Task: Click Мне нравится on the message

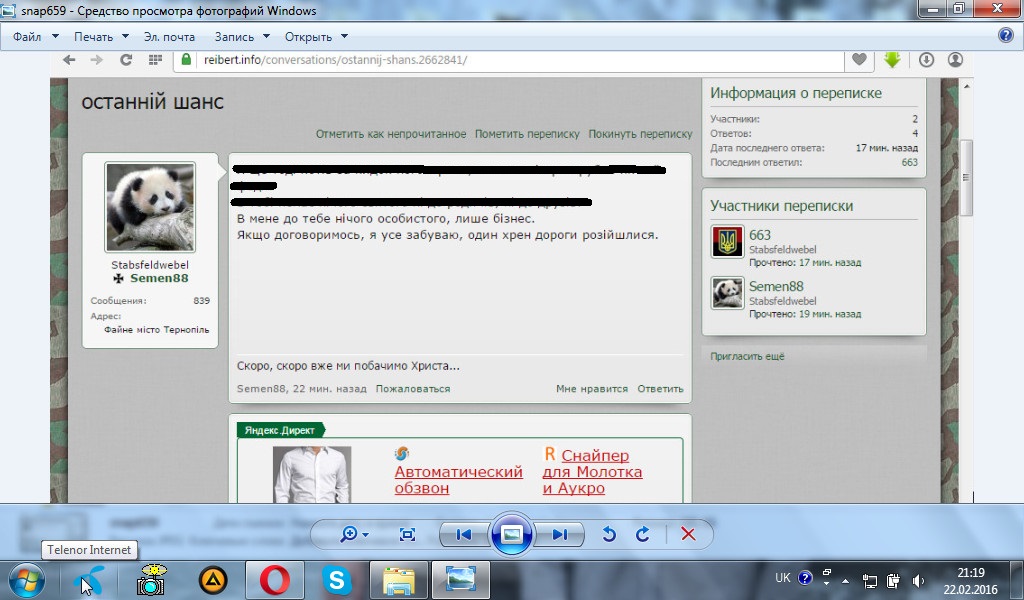Action: [592, 388]
